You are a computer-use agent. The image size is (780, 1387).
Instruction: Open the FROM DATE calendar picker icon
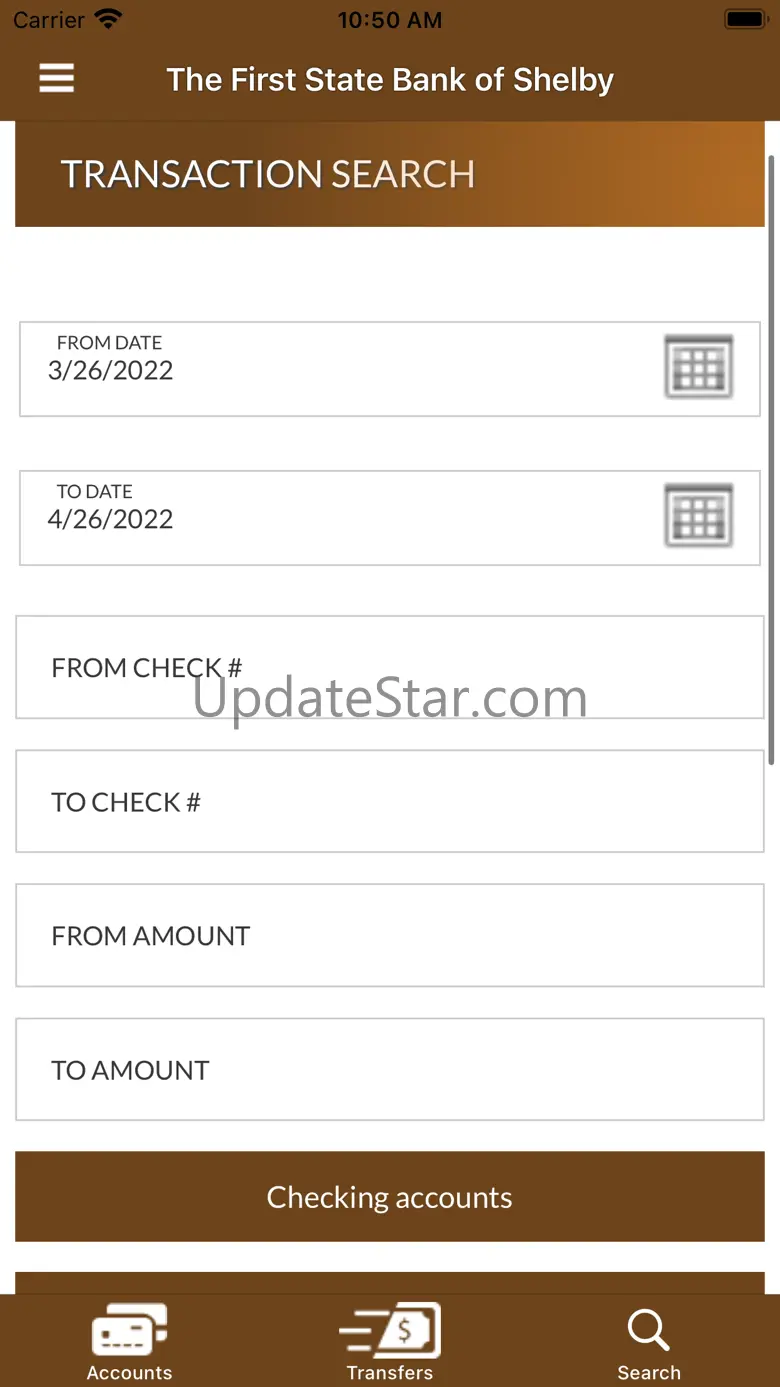tap(699, 367)
